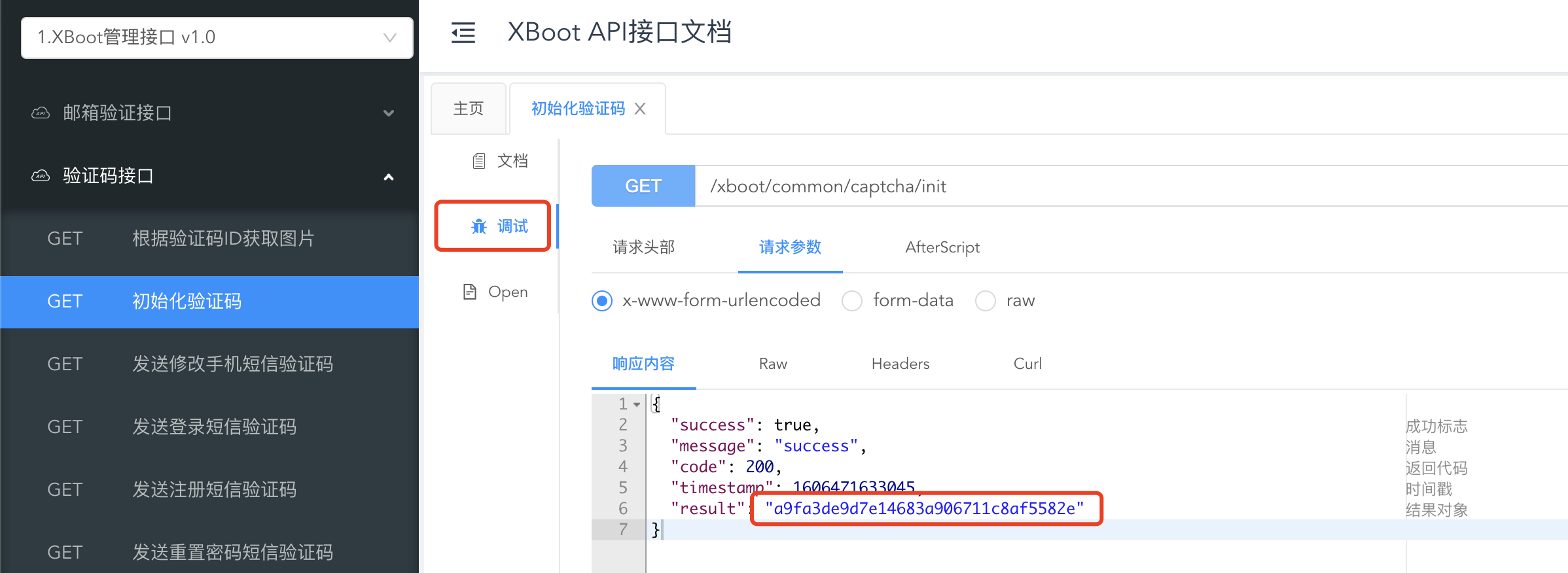This screenshot has height=573, width=1568.
Task: Open the Open side menu item
Action: (x=495, y=292)
